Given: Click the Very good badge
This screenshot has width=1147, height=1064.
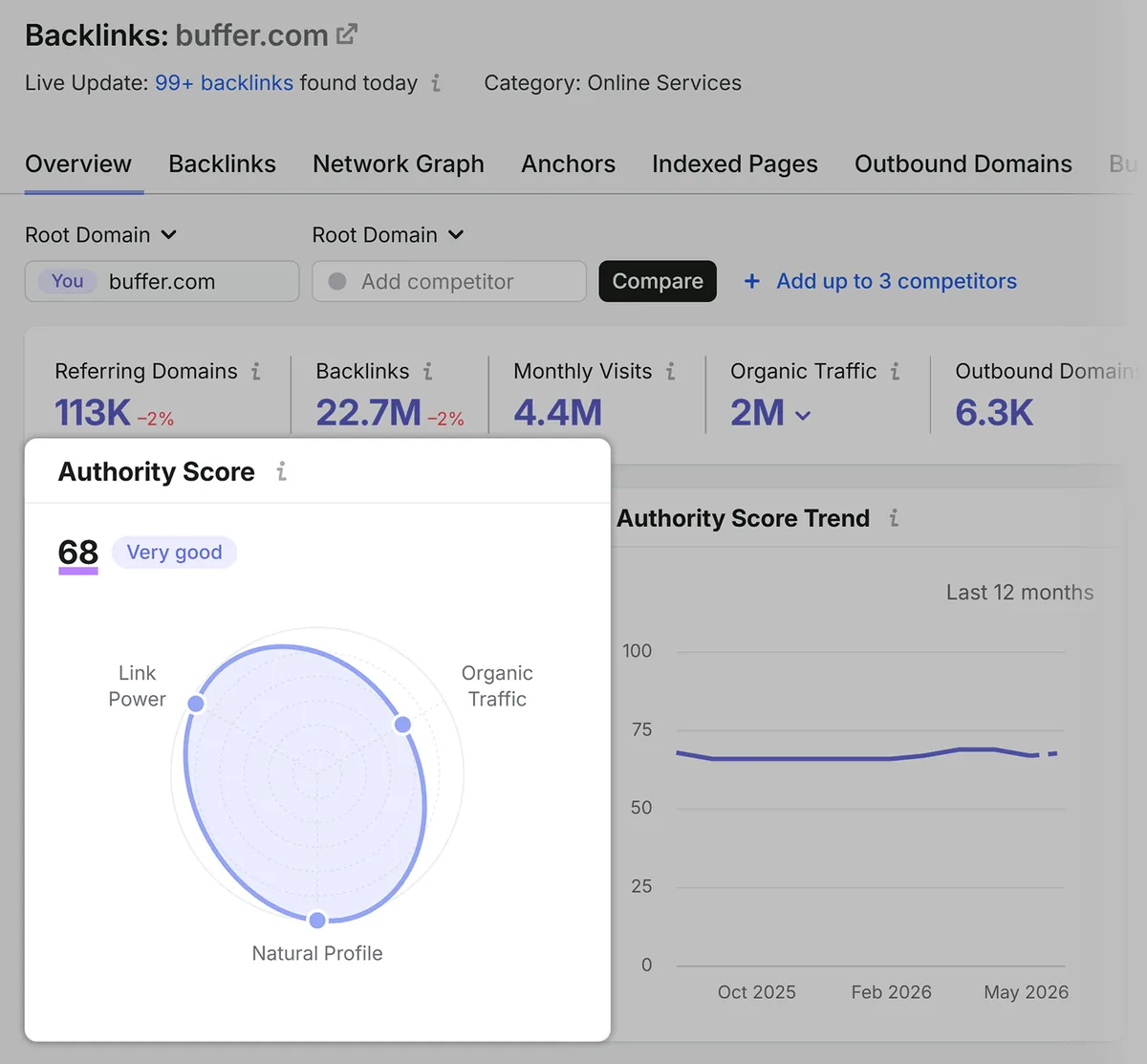Looking at the screenshot, I should [x=174, y=553].
